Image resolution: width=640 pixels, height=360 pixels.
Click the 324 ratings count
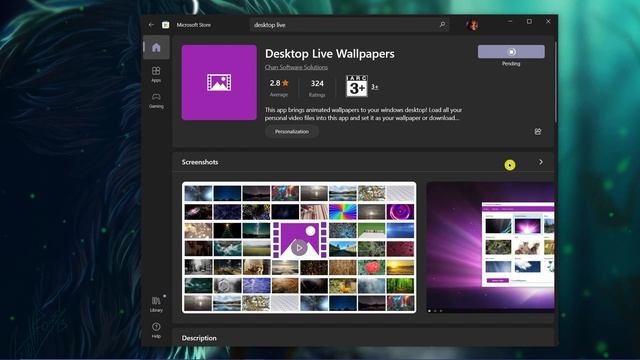317,87
